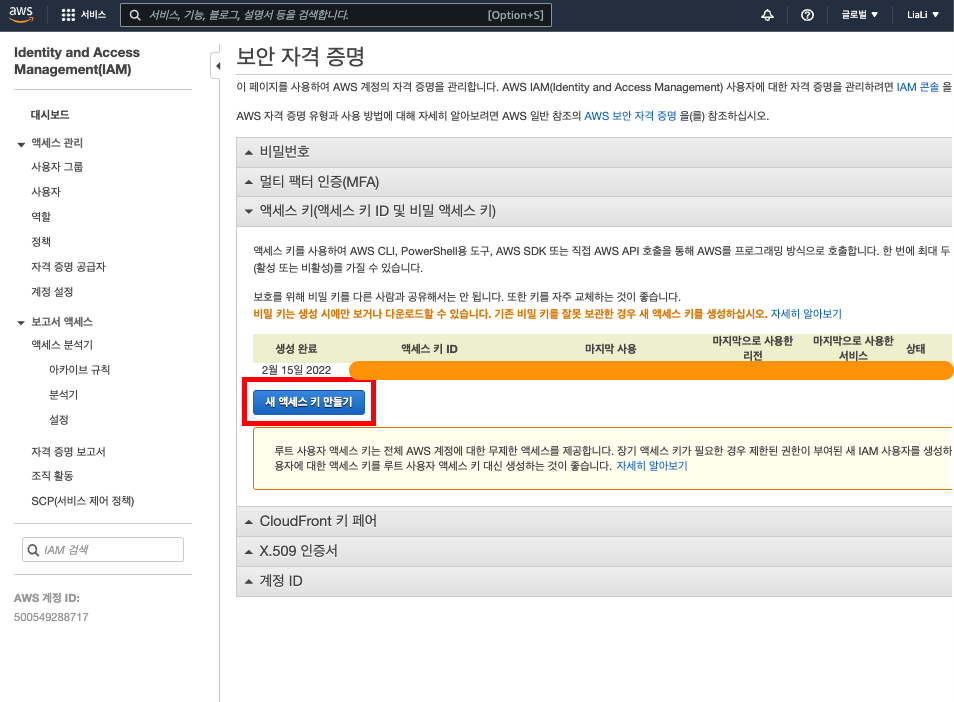Click the Identity and Access Management(IAM) title
This screenshot has width=954, height=702.
point(77,61)
